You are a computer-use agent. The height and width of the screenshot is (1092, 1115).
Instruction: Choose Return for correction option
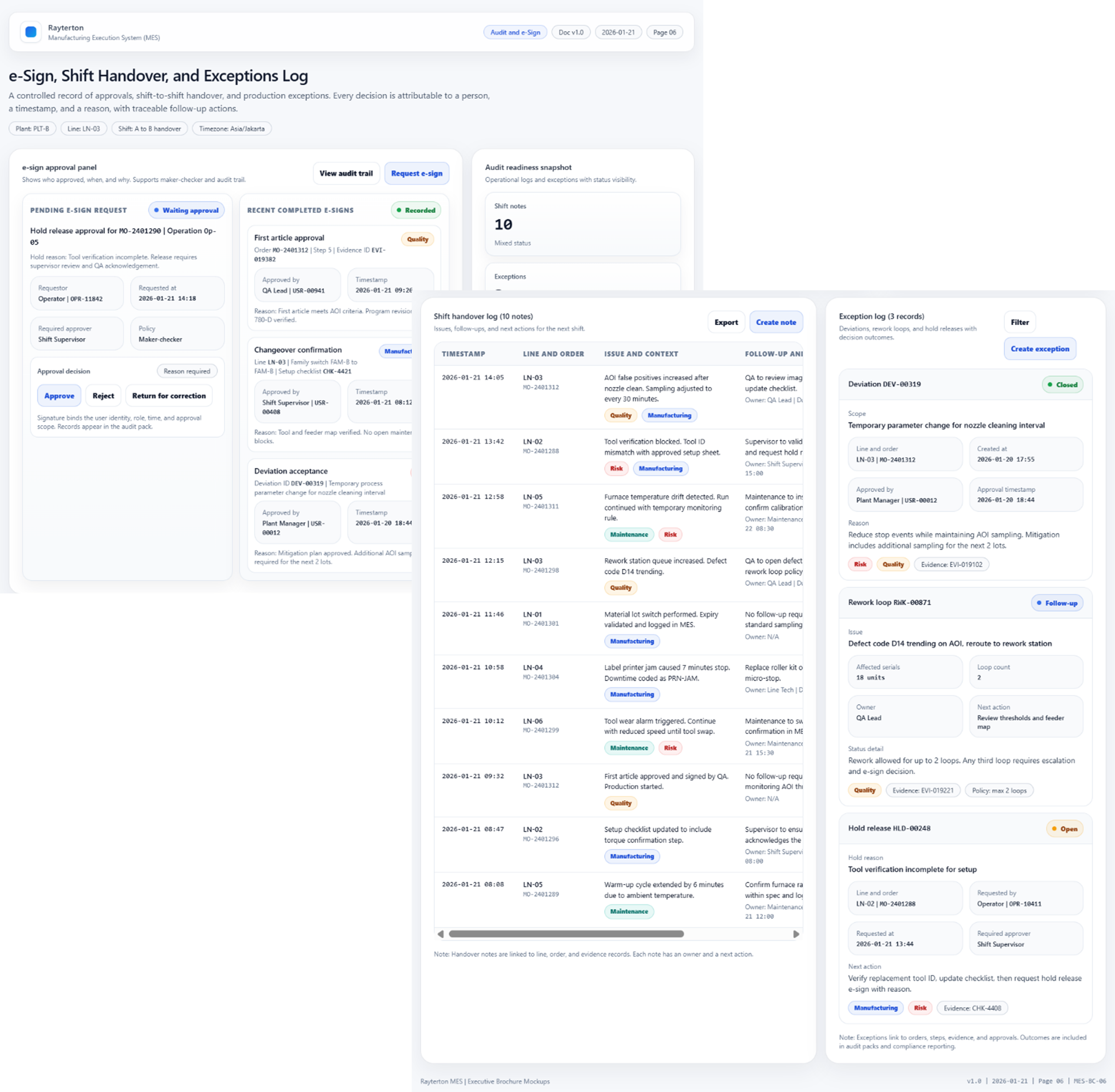169,396
